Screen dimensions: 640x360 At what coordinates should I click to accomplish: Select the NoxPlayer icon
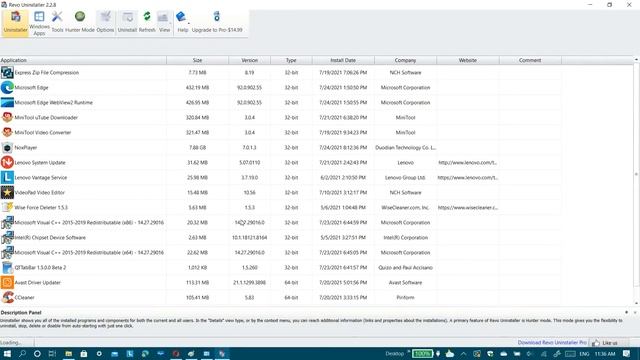pos(7,147)
